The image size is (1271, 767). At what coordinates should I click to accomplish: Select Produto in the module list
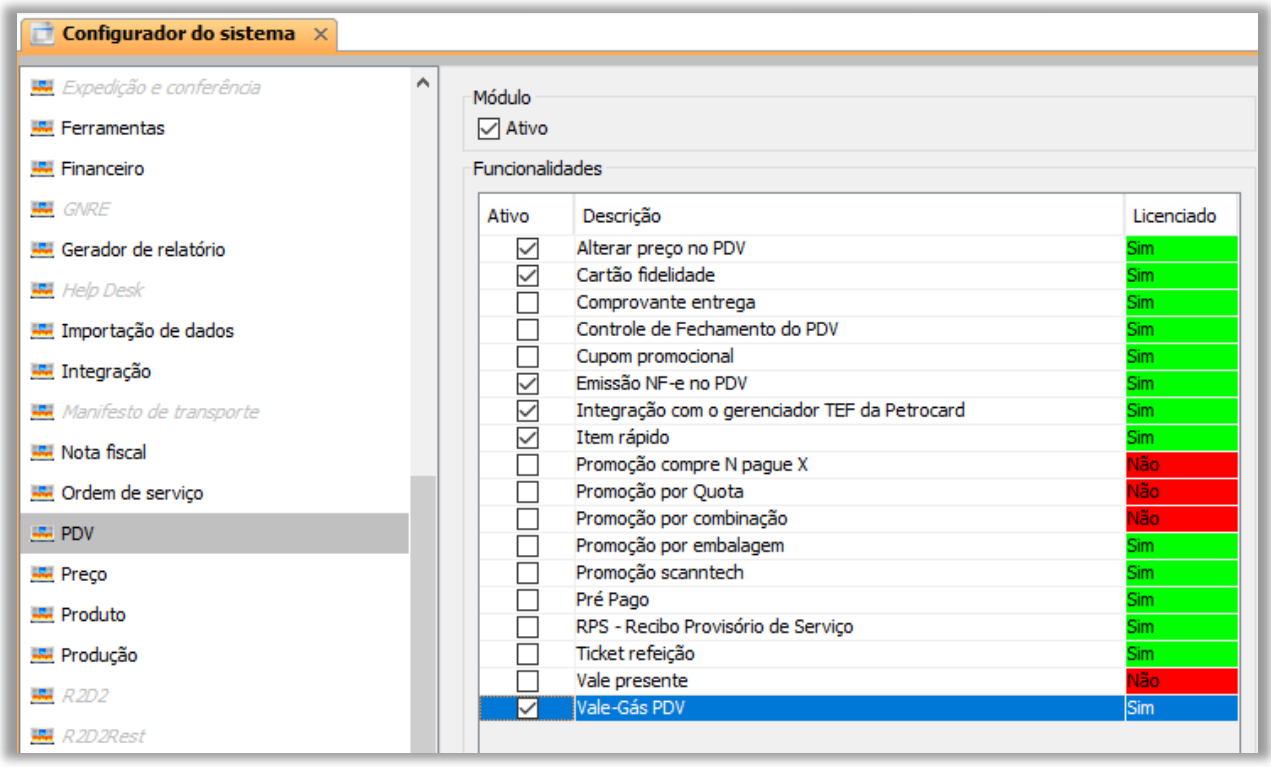tap(93, 614)
